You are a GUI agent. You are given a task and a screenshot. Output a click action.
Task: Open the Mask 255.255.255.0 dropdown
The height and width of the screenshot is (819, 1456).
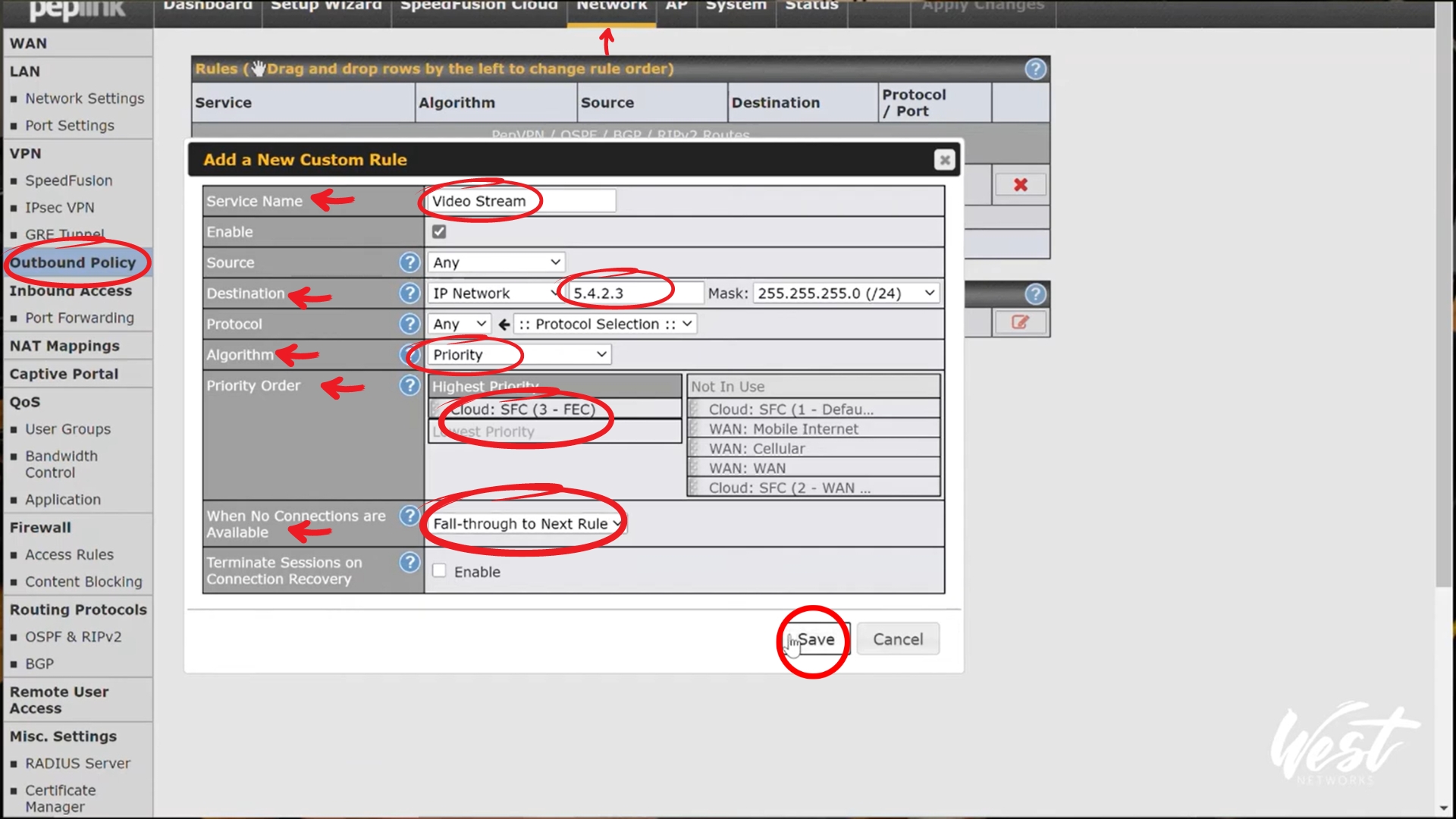click(846, 293)
